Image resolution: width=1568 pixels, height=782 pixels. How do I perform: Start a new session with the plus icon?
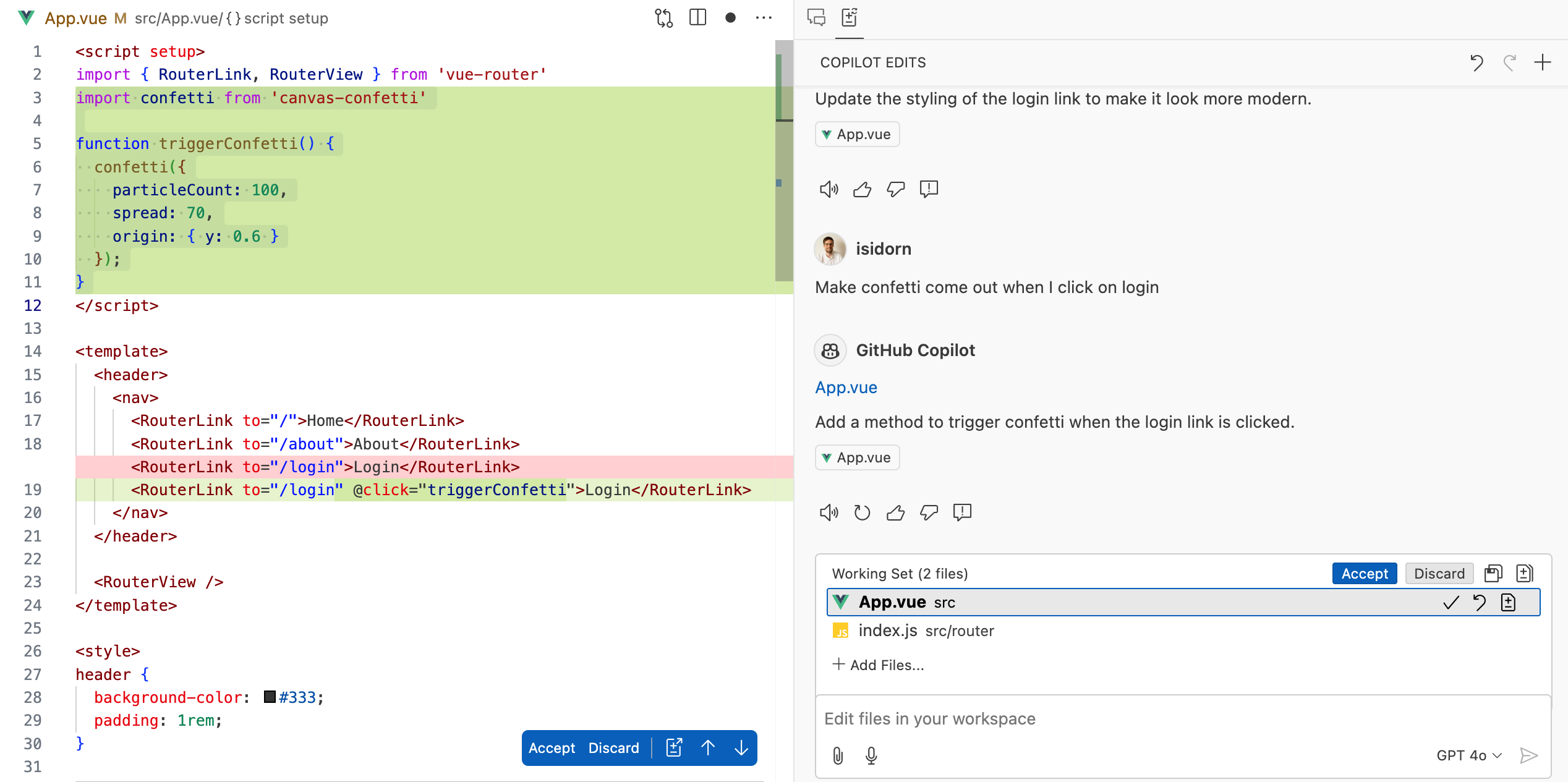(1543, 62)
